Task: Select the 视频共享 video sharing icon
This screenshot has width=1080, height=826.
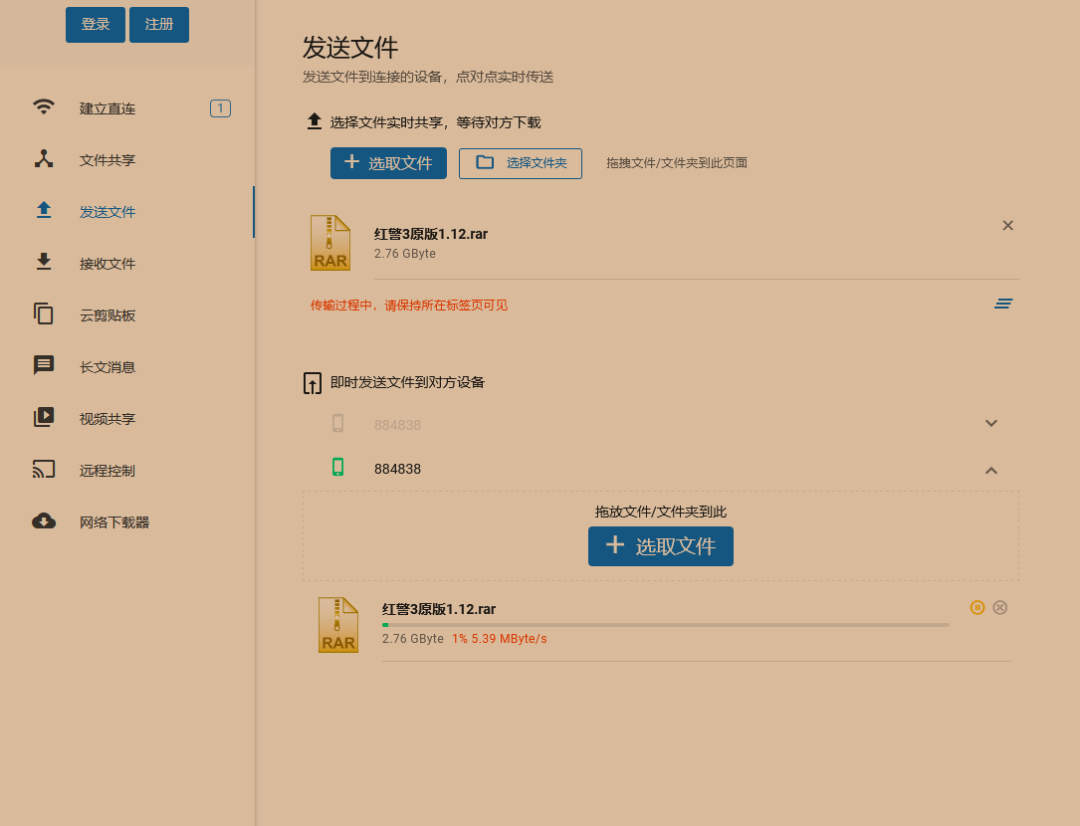Action: [x=44, y=418]
